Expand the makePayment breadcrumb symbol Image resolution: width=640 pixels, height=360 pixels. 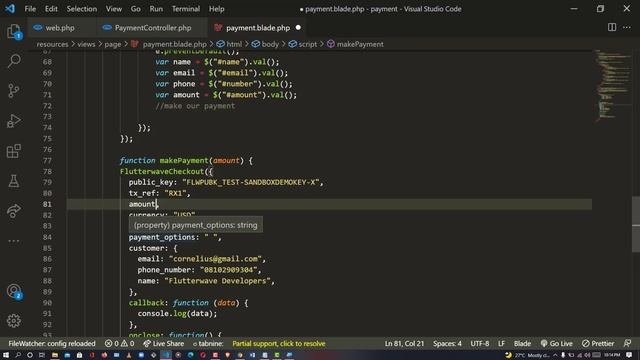point(355,44)
